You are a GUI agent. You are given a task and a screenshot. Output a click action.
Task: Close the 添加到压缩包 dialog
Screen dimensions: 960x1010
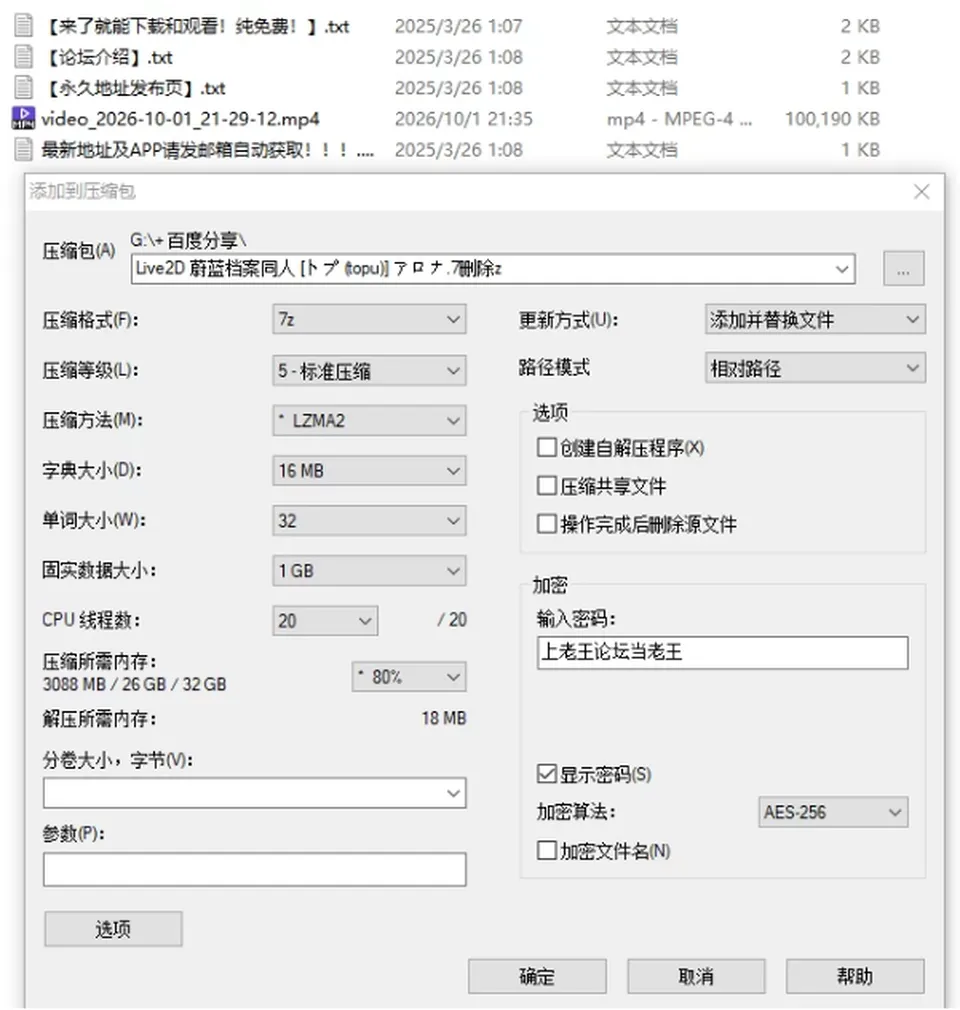click(x=921, y=191)
